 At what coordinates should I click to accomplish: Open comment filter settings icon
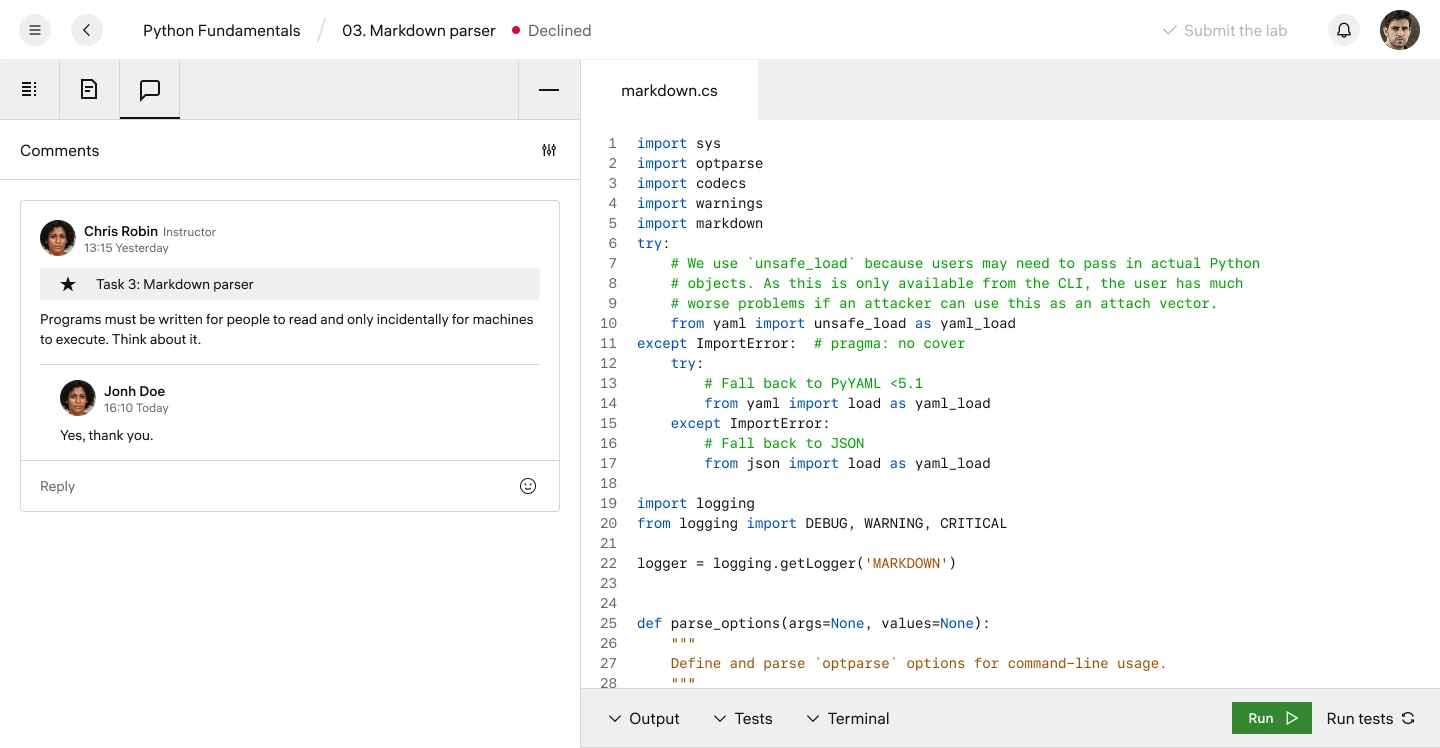tap(549, 150)
